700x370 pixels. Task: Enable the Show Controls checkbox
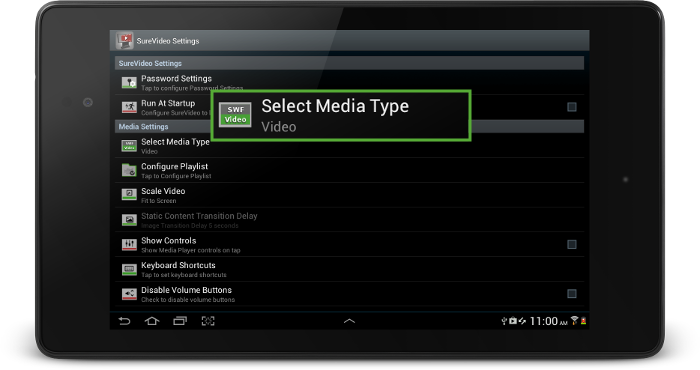(571, 245)
